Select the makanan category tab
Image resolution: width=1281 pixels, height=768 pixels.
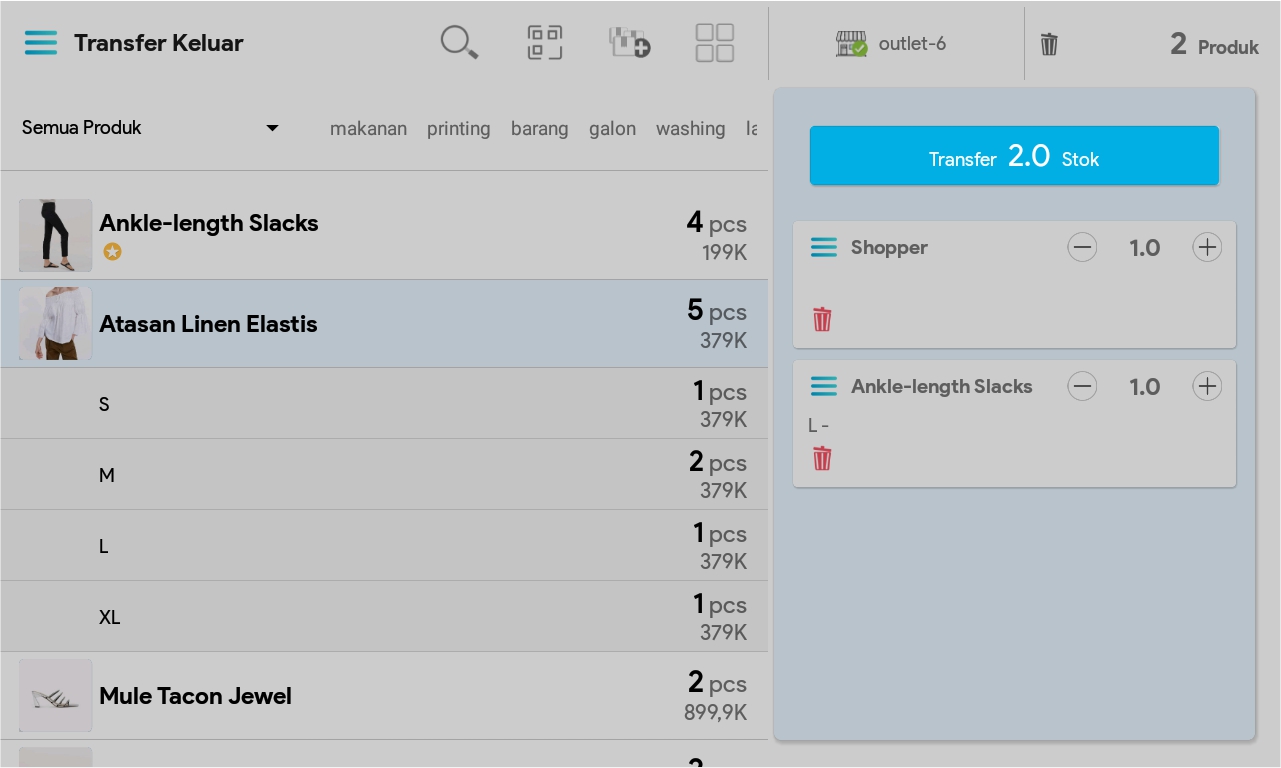pos(368,129)
